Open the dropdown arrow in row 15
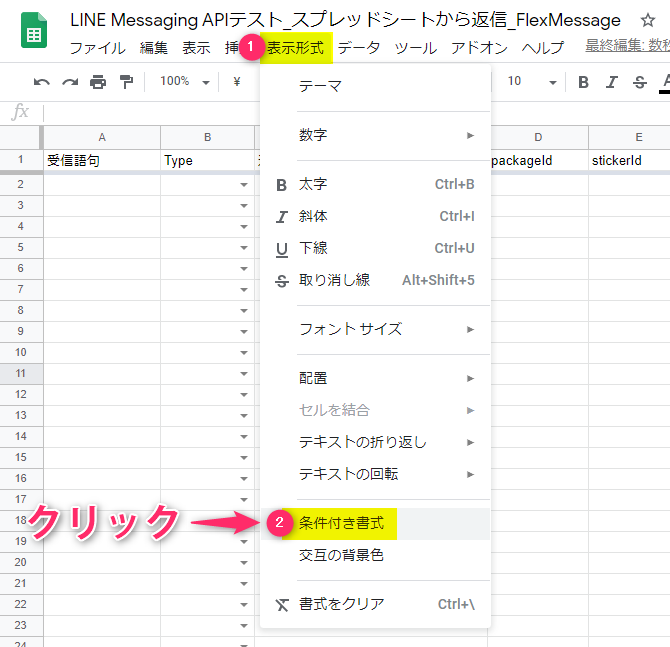 coord(244,458)
